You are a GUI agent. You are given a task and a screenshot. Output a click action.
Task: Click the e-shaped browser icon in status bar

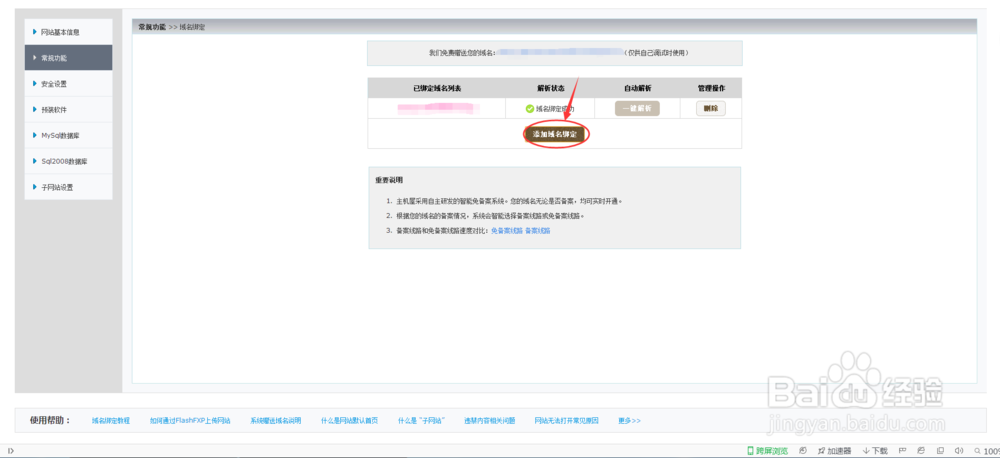[x=922, y=451]
